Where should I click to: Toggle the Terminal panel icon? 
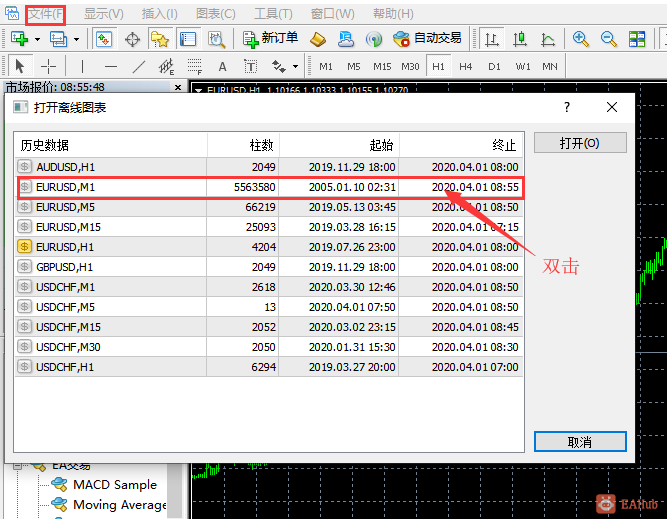tap(188, 39)
